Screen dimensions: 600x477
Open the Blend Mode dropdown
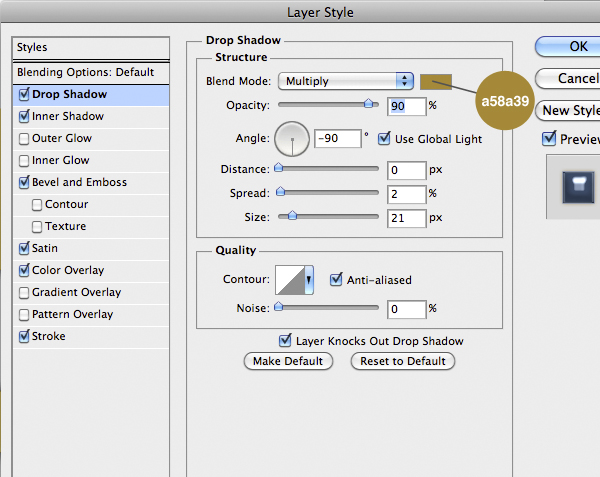click(346, 81)
